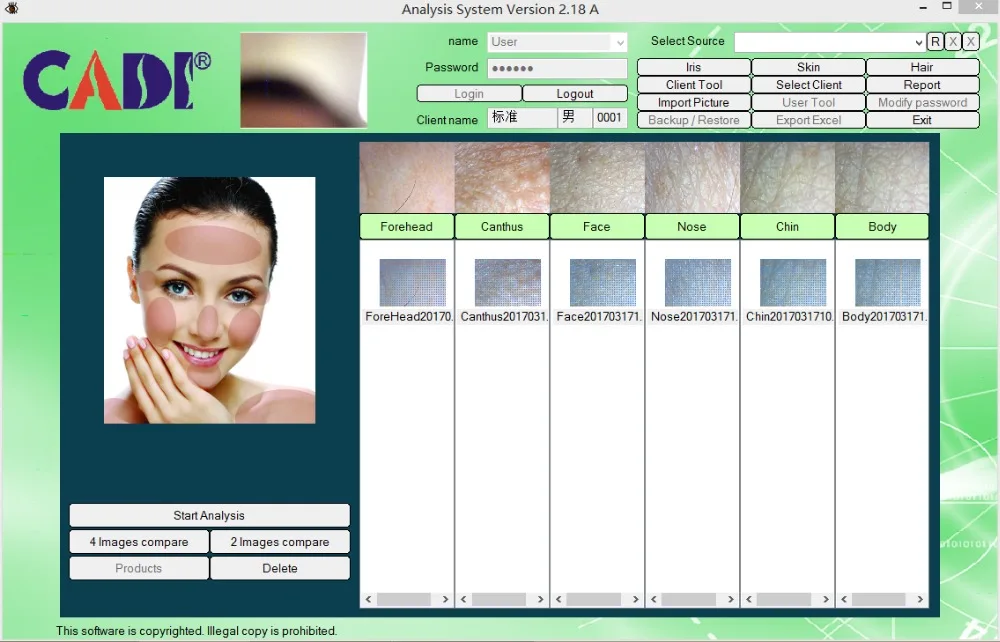
Task: Click the Start Analysis button
Action: tap(209, 515)
